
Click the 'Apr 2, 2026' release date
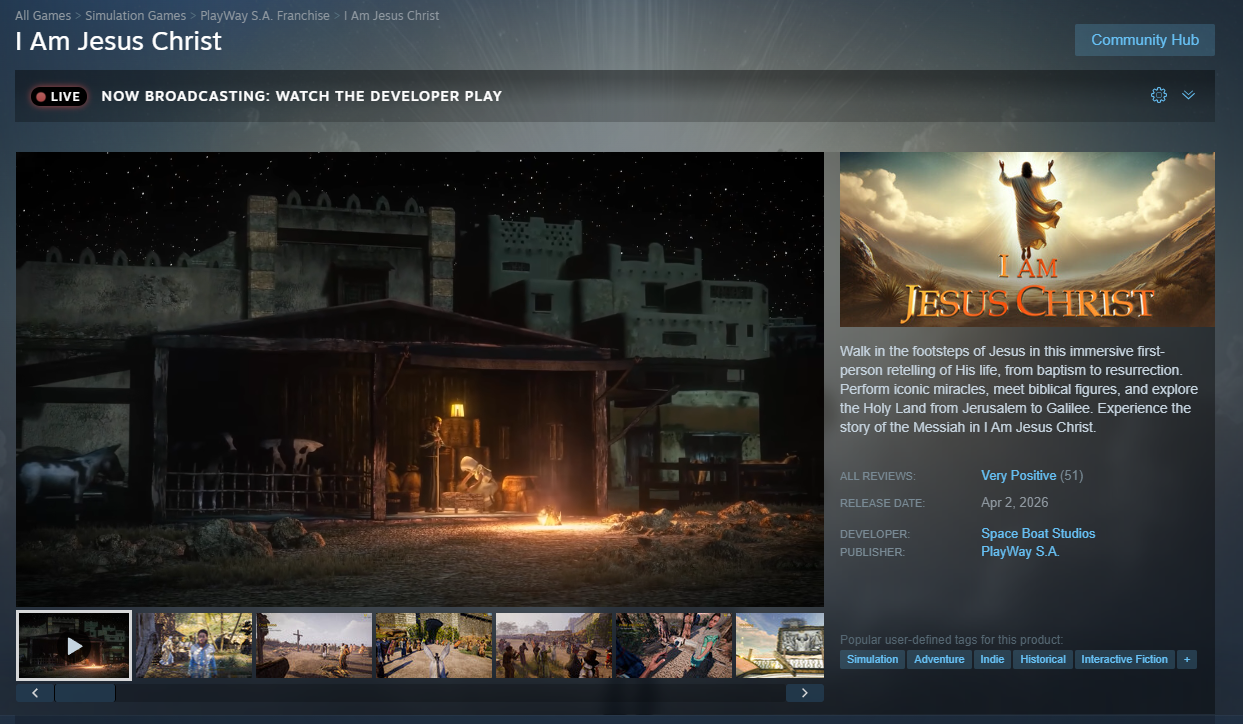point(1015,503)
